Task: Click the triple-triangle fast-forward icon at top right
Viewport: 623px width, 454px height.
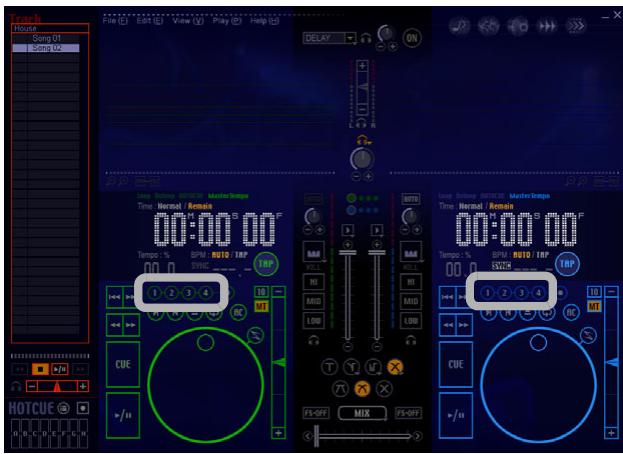Action: (547, 27)
